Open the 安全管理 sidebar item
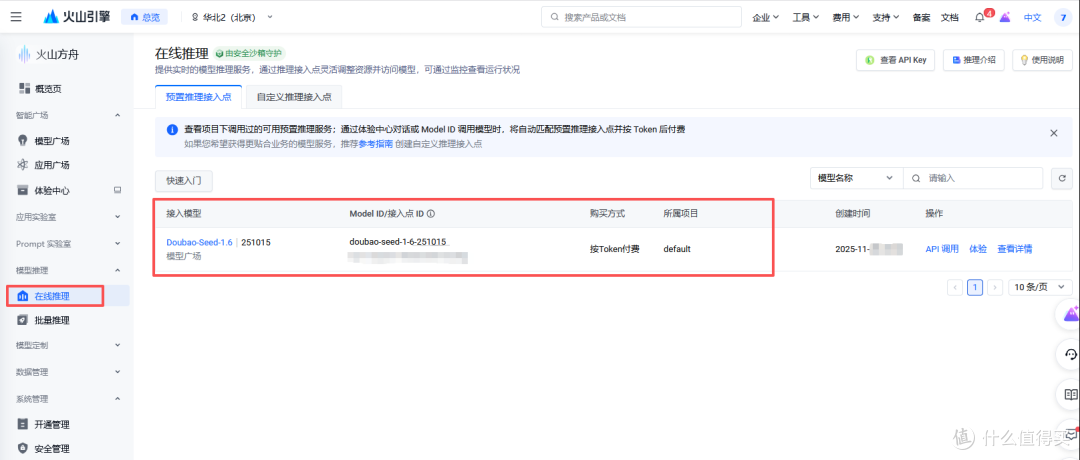The image size is (1080, 460). 45,449
